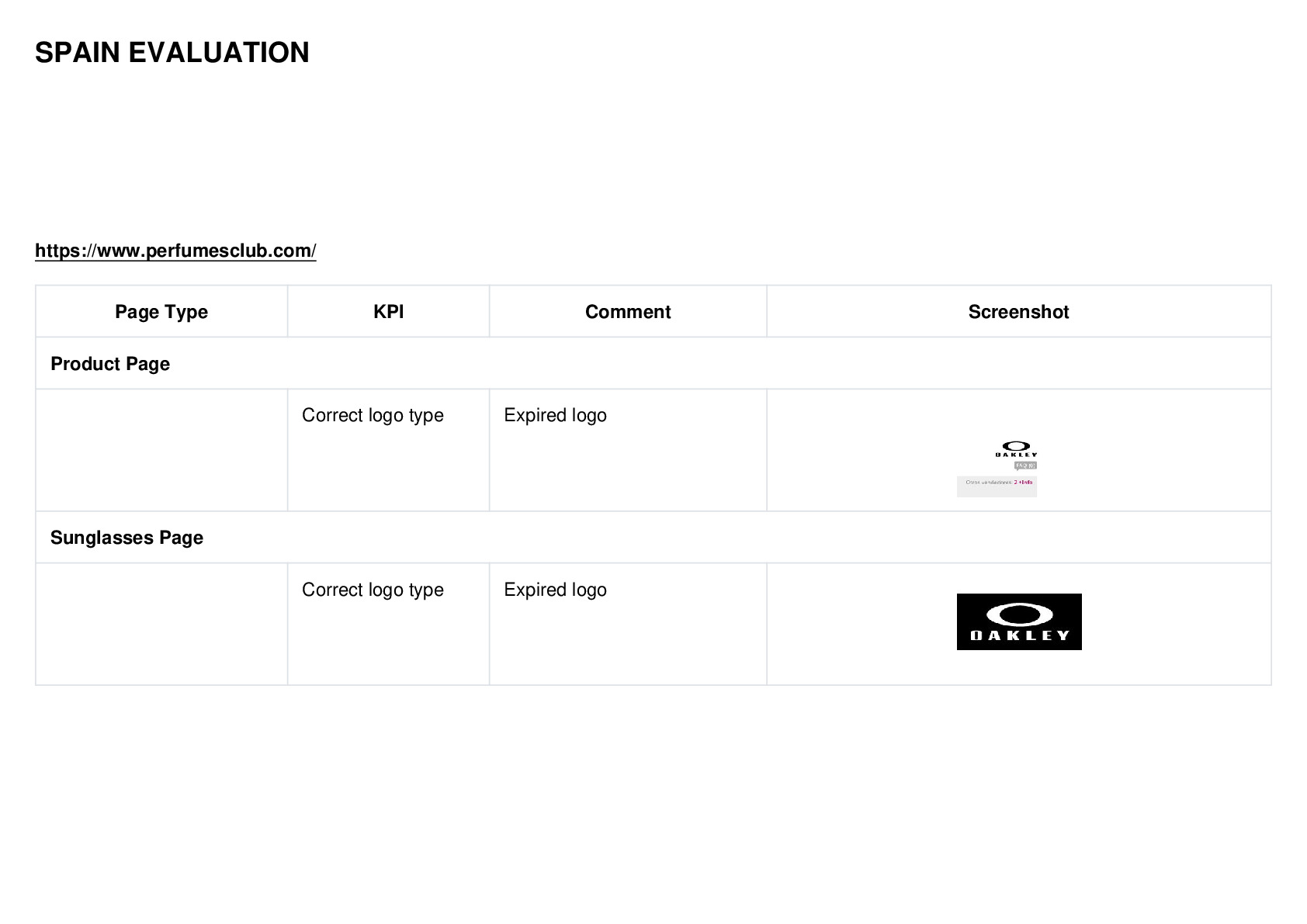The image size is (1307, 924).
Task: Open the perfumesclub.com link
Action: (175, 251)
